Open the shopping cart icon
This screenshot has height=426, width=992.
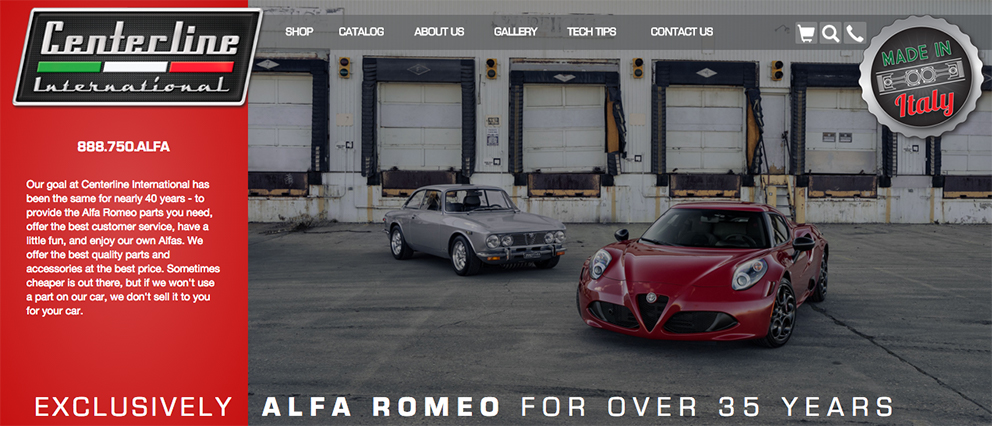point(806,33)
